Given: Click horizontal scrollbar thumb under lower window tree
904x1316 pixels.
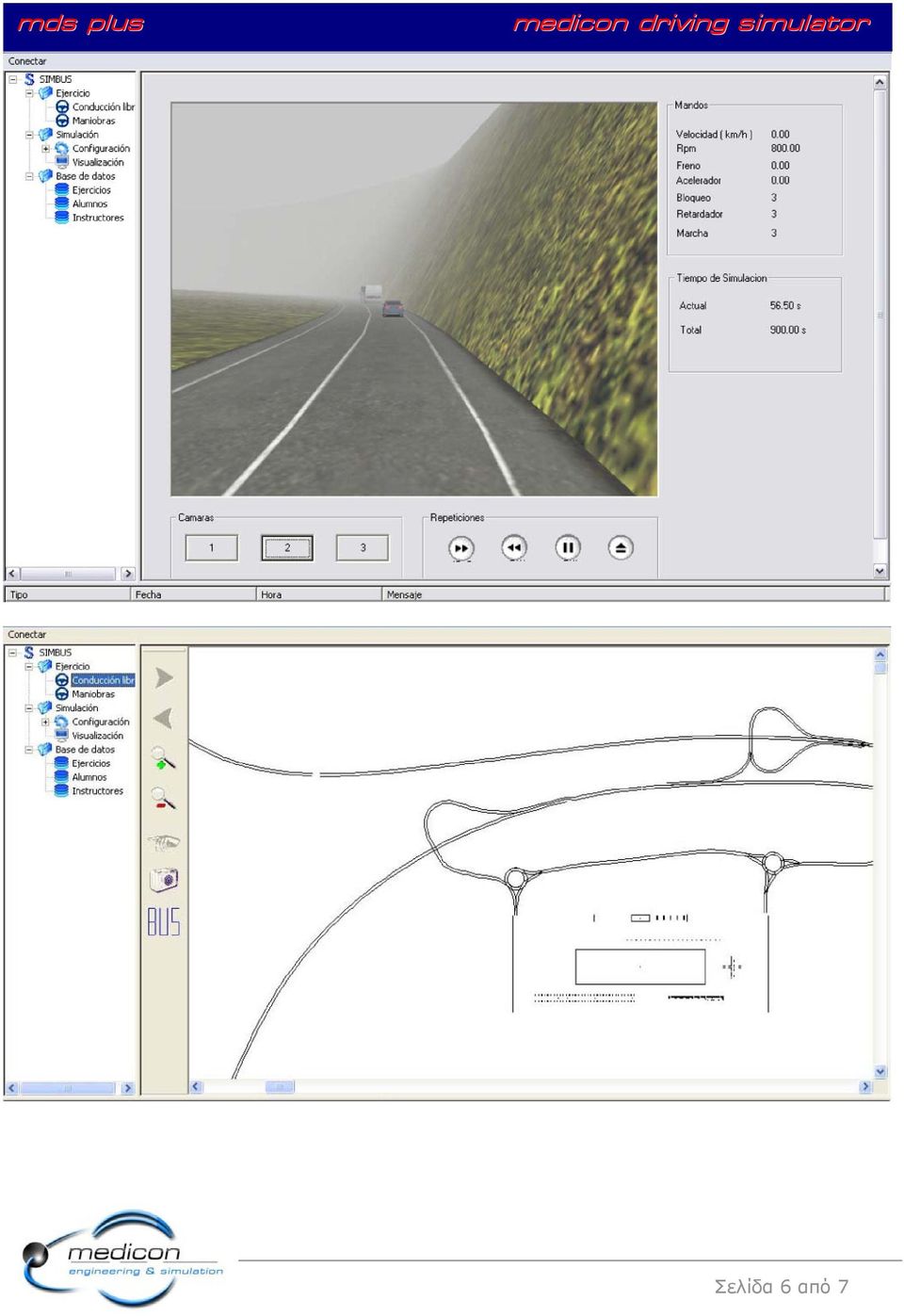Looking at the screenshot, I should click(x=68, y=1088).
